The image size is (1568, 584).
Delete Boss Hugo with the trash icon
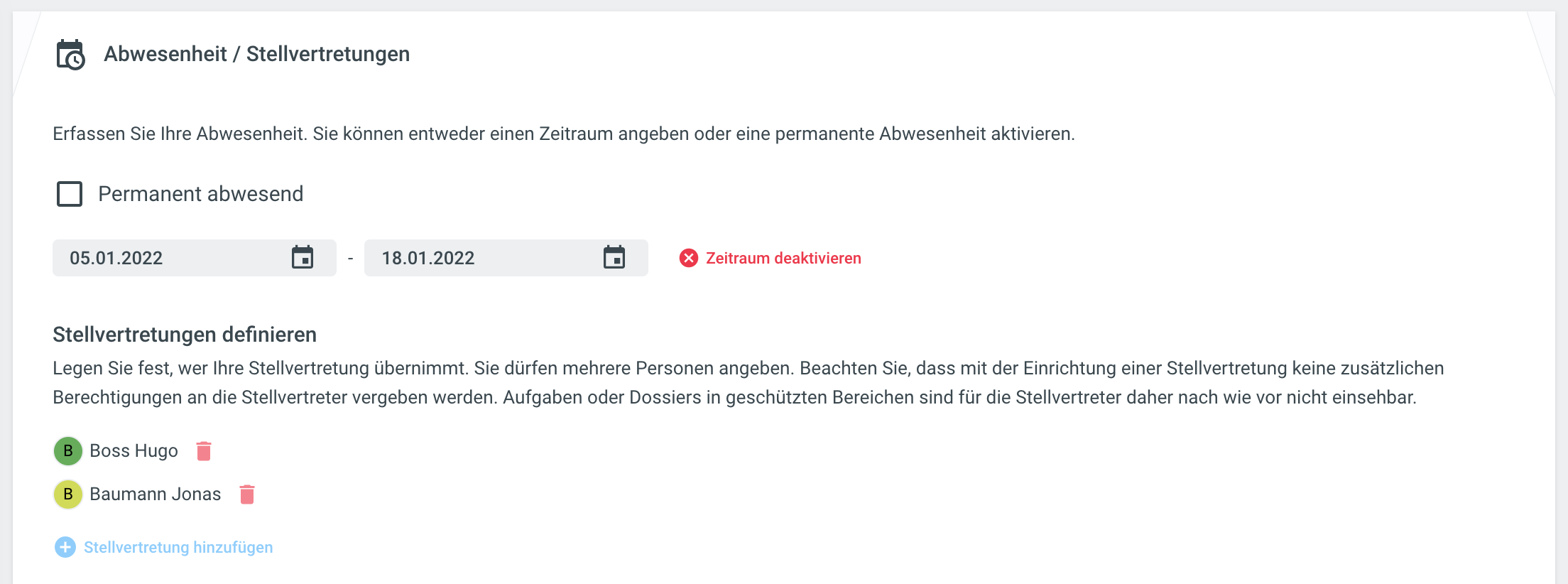[x=204, y=451]
